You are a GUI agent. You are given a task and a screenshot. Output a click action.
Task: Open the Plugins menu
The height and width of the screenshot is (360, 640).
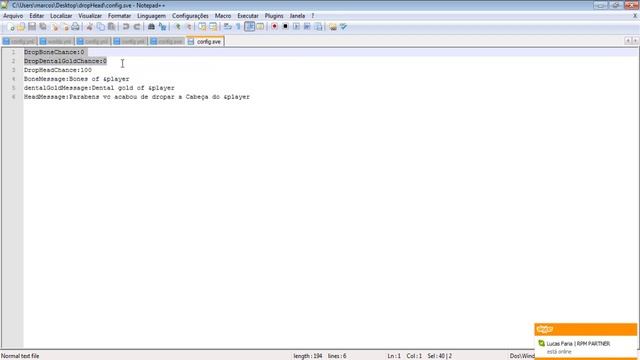(x=274, y=16)
